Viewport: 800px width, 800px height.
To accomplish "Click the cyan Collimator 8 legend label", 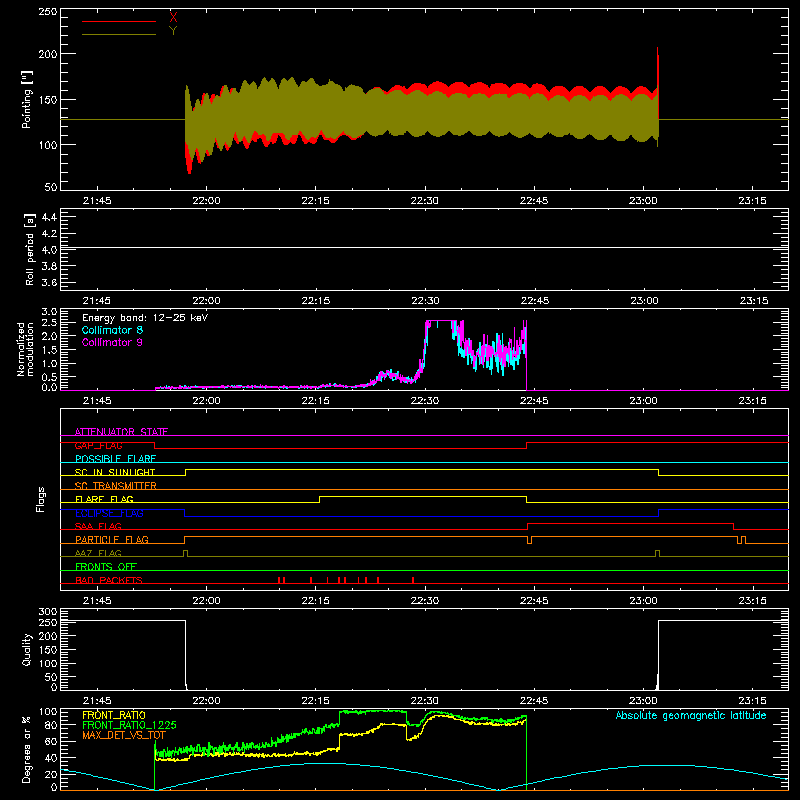I will [x=112, y=330].
